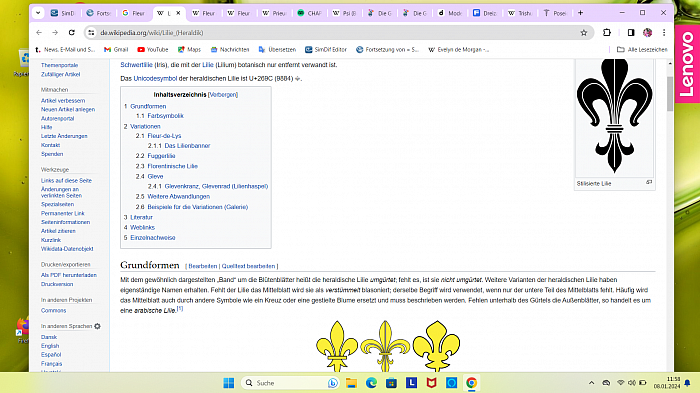This screenshot has width=700, height=393.
Task: Open Übersetzen bookmark
Action: click(277, 50)
